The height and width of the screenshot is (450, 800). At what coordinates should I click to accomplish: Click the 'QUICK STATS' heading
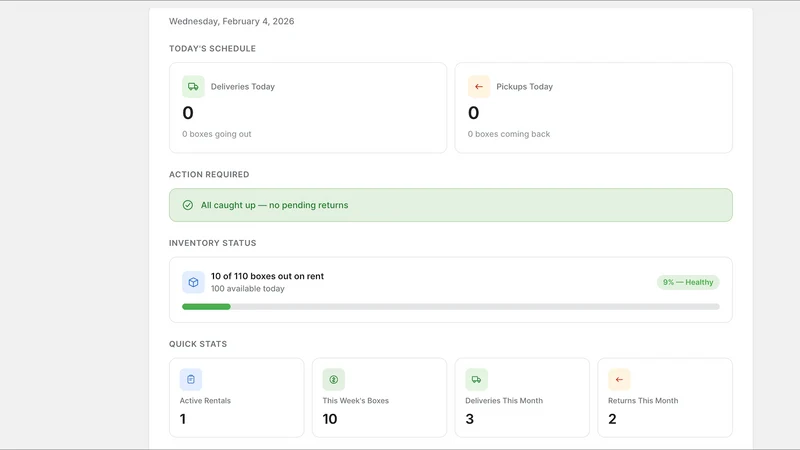(198, 344)
